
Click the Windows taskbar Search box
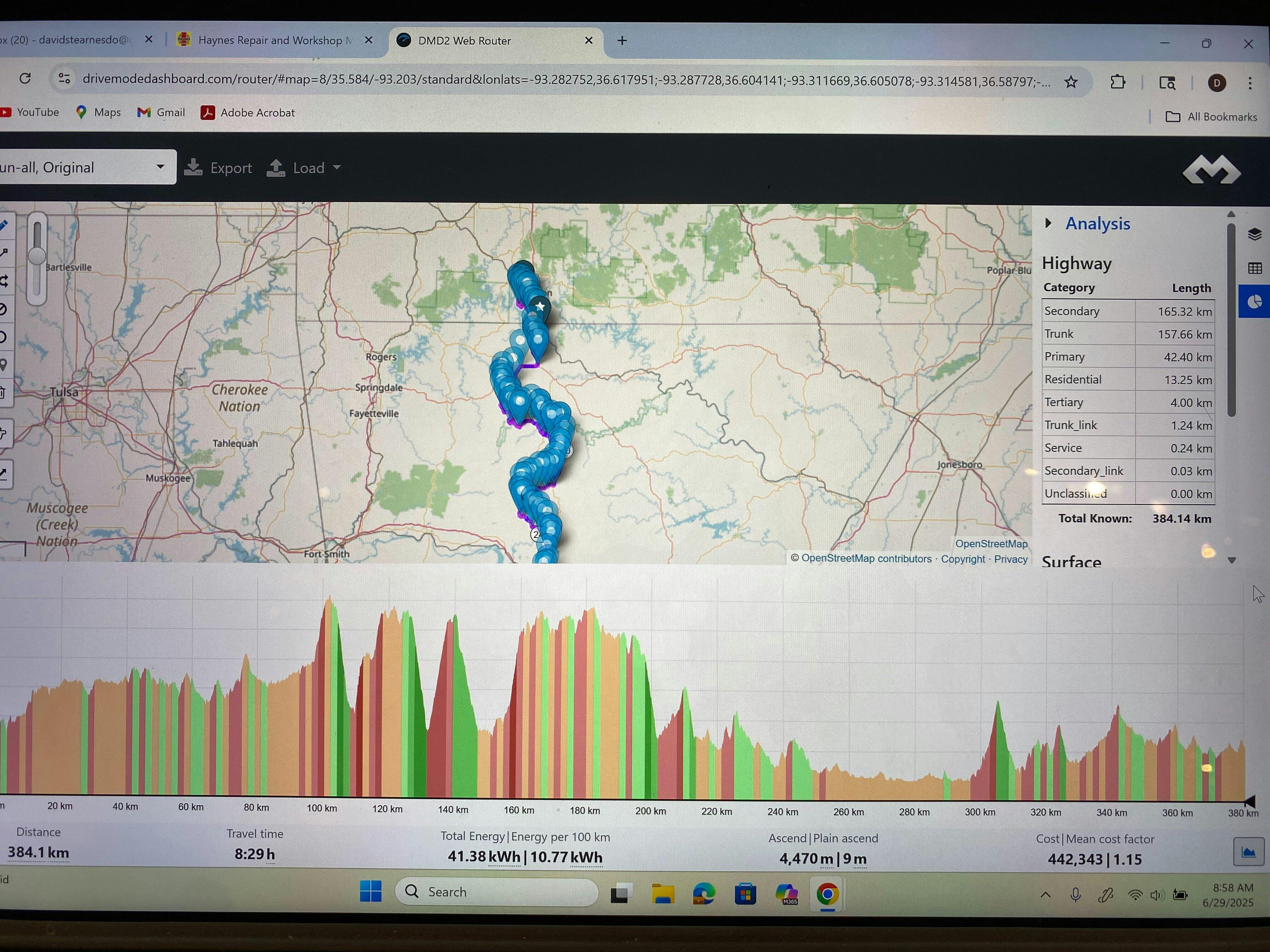497,892
